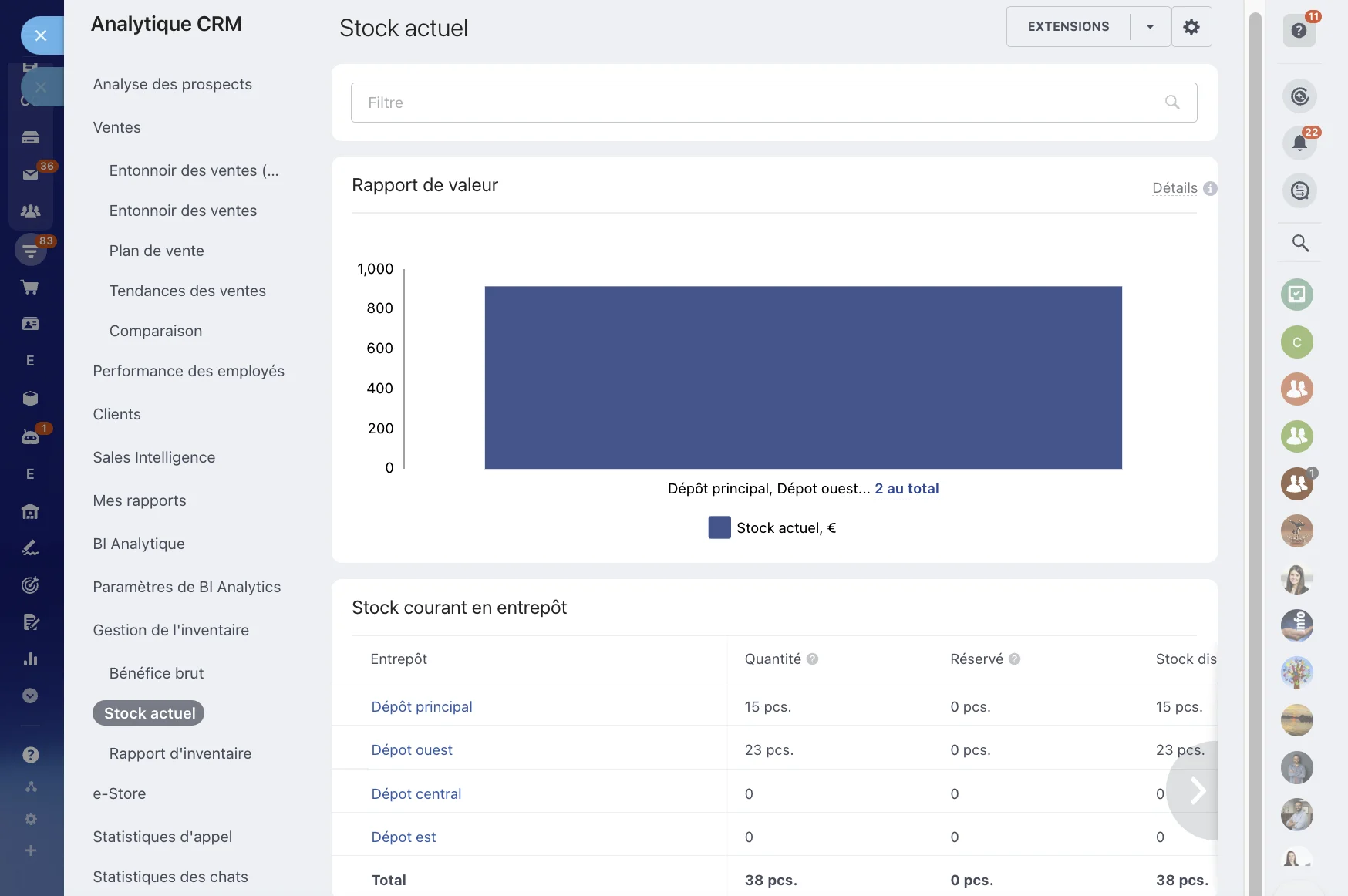Screen dimensions: 1348x896
Task: Open Rapport d'inventaire menu item
Action: coord(180,753)
